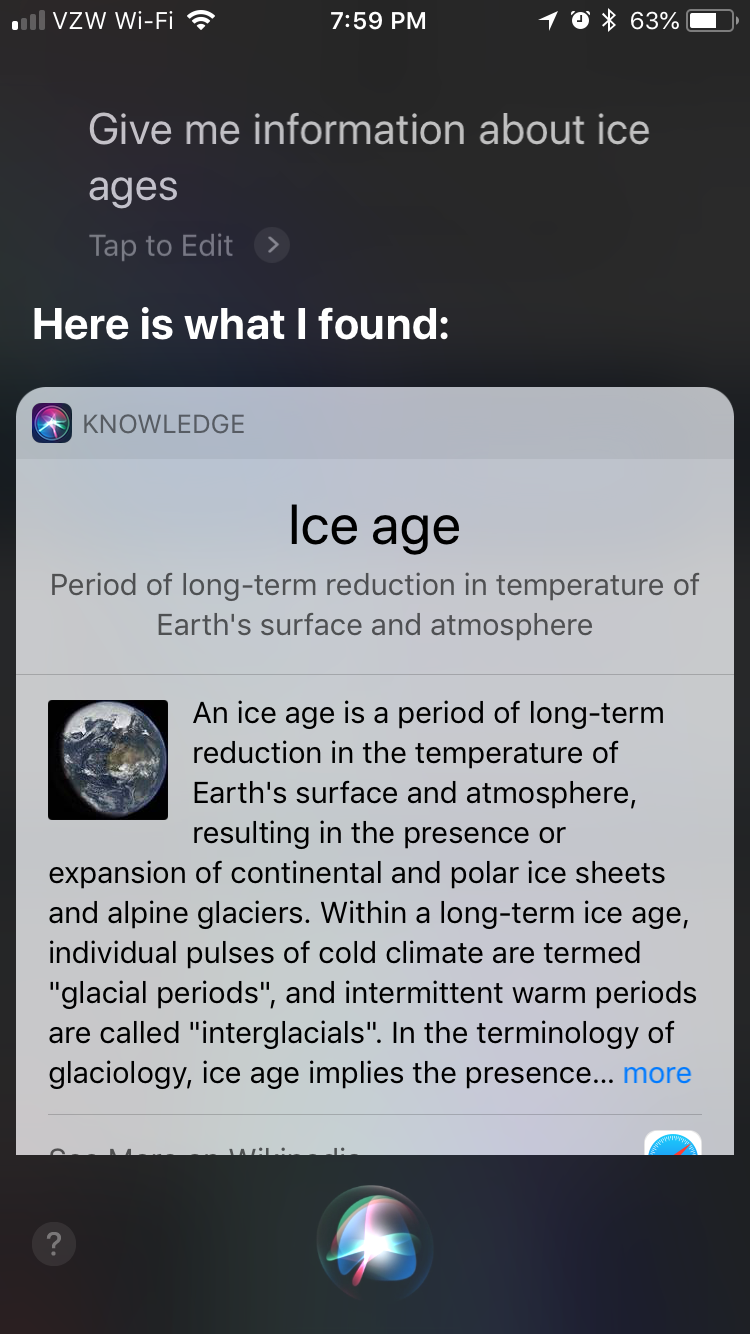The width and height of the screenshot is (750, 1334).
Task: Open Siri help question mark icon
Action: (54, 1243)
